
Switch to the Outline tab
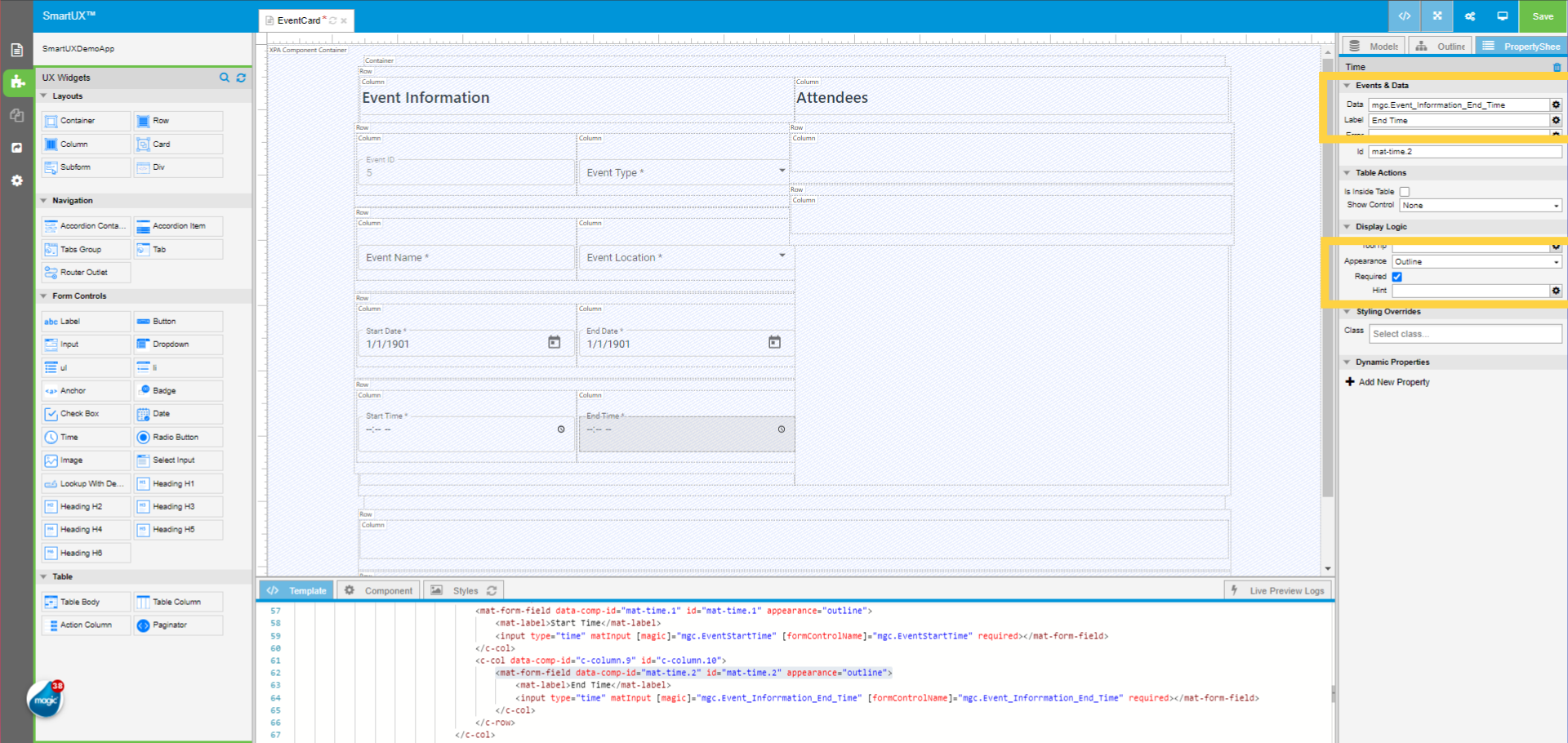click(1441, 47)
